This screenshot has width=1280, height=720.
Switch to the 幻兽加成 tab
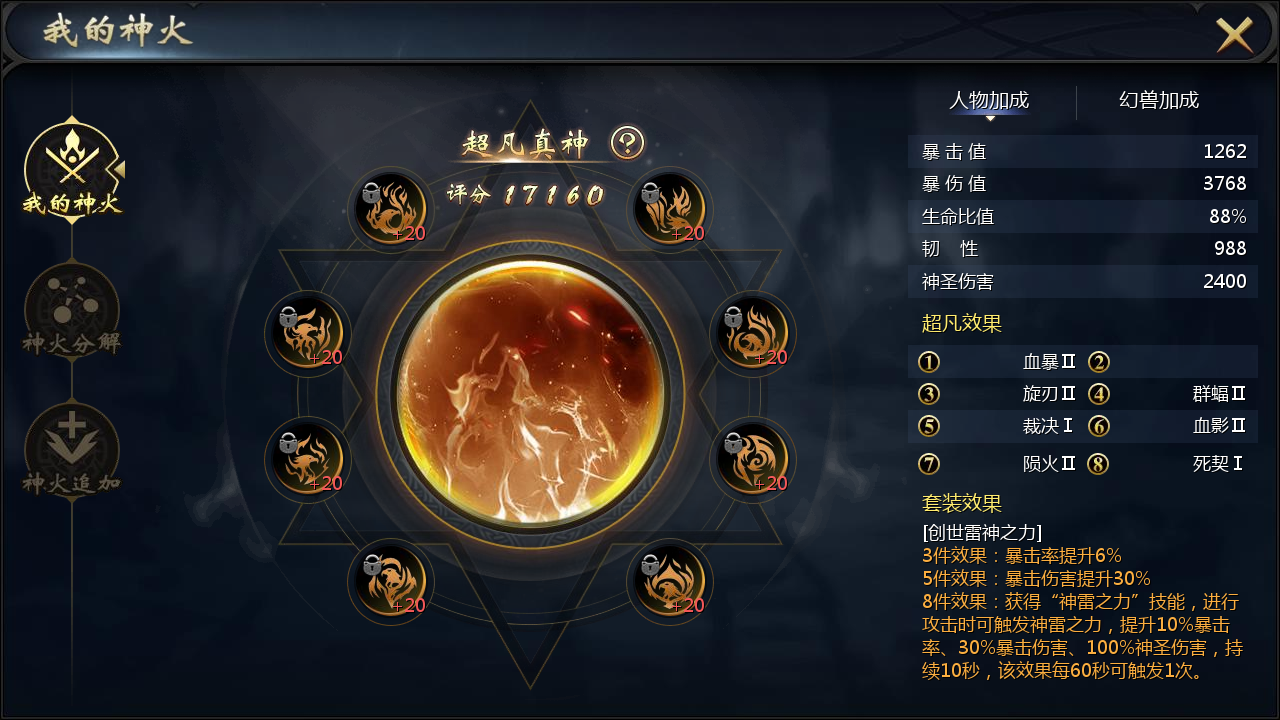pyautogui.click(x=1159, y=101)
